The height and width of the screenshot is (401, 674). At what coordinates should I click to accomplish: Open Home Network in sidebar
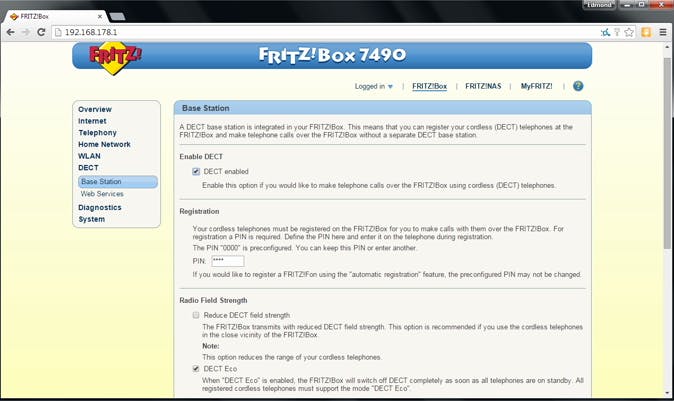104,144
